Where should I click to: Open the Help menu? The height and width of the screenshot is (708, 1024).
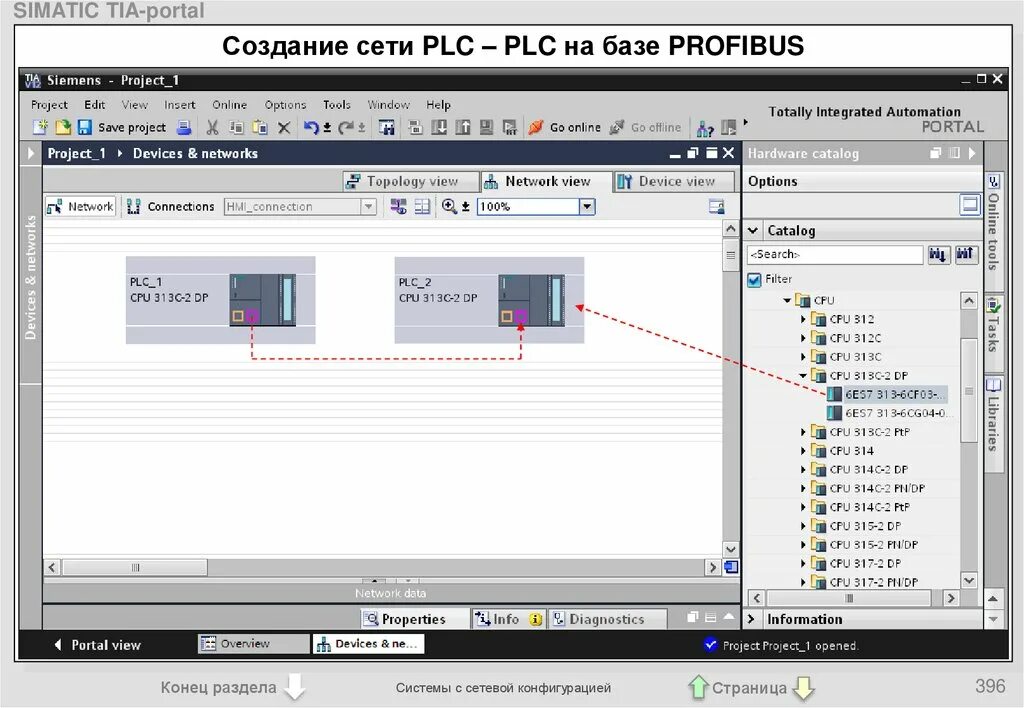438,105
